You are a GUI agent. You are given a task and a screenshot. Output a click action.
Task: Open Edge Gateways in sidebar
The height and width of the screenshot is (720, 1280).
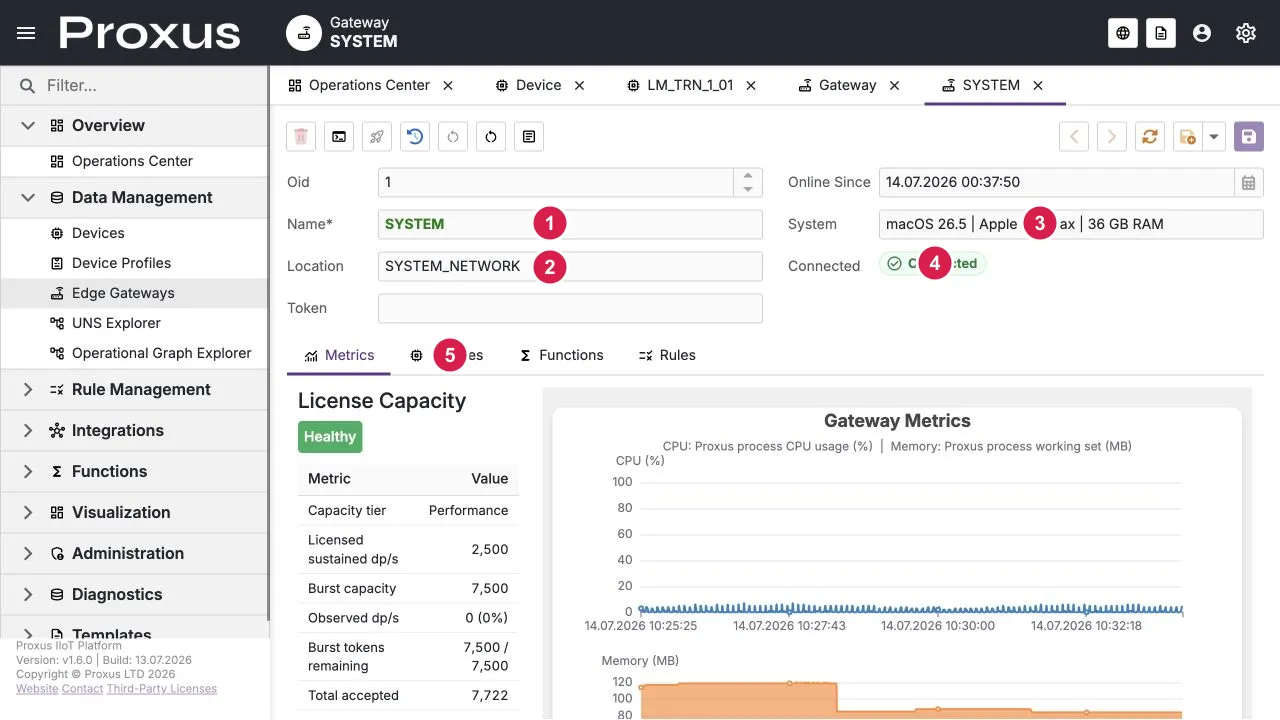click(134, 294)
